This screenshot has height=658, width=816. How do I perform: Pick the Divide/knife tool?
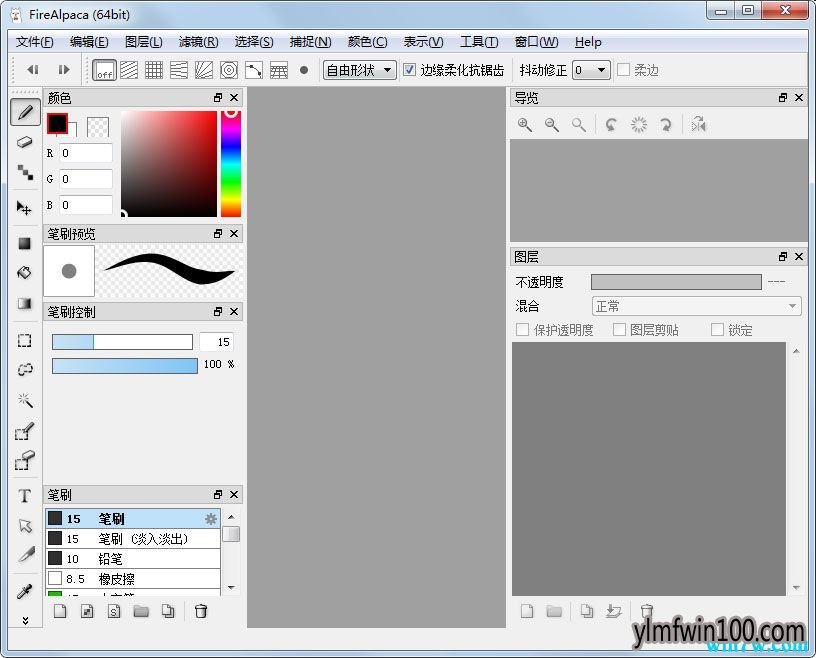26,555
